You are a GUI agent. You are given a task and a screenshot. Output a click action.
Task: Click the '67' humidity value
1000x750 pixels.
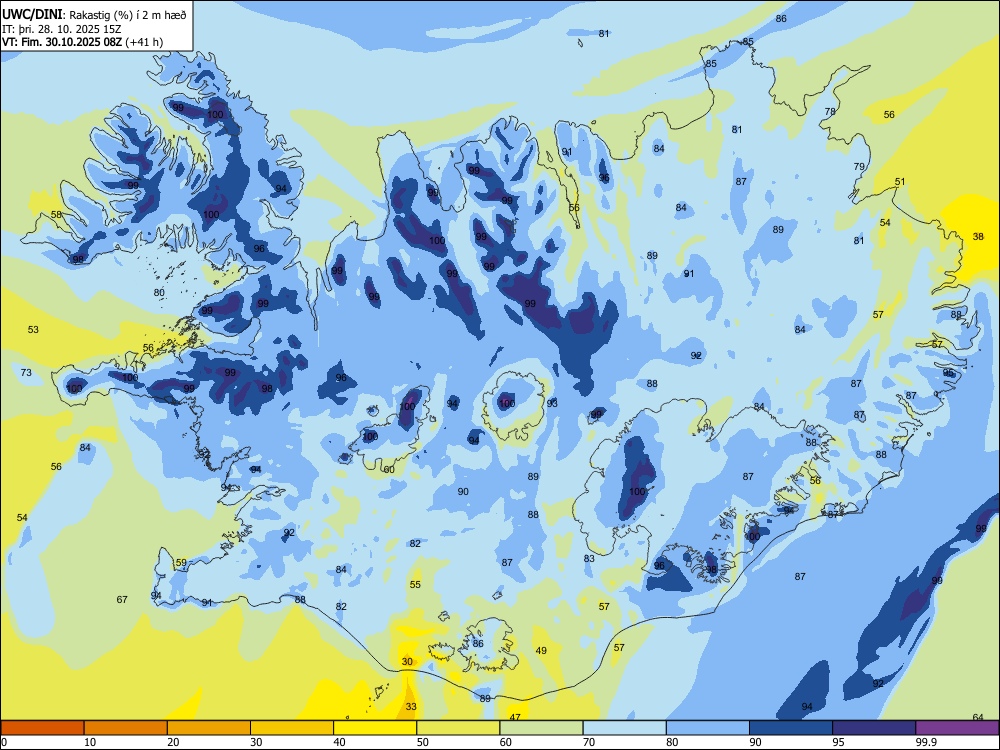coord(122,599)
